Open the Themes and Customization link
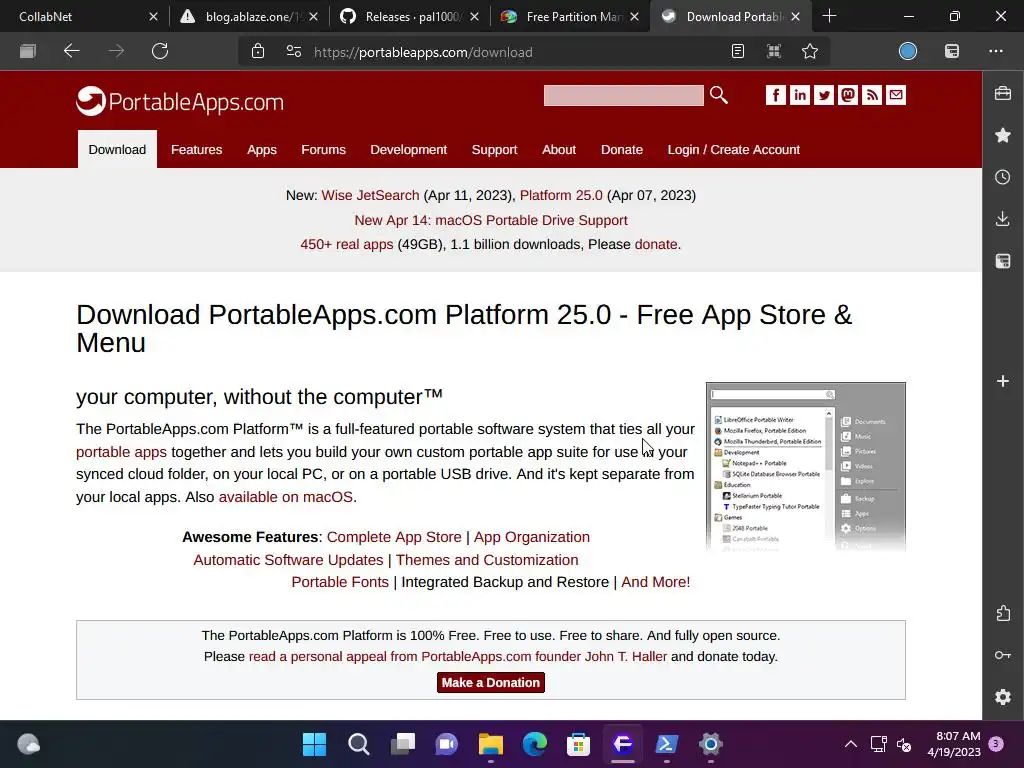This screenshot has height=768, width=1024. [x=487, y=560]
